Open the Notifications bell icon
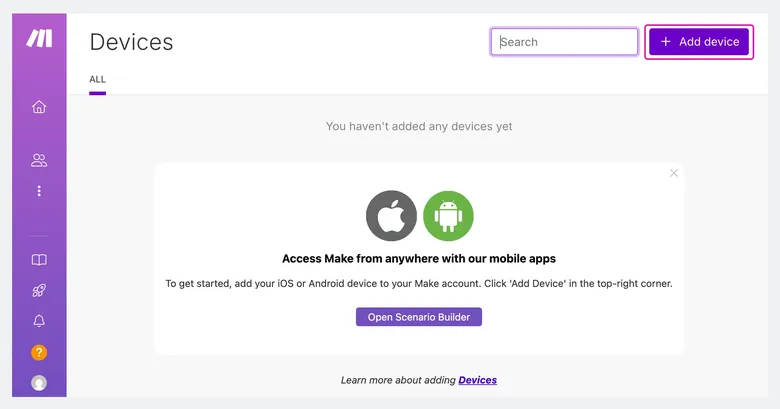Image resolution: width=780 pixels, height=409 pixels. 39,321
